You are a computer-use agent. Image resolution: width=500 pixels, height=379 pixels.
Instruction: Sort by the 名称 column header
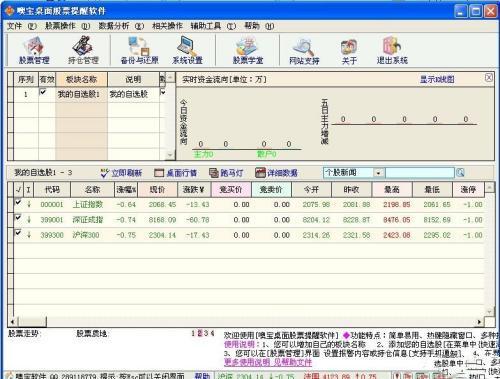[x=92, y=190]
